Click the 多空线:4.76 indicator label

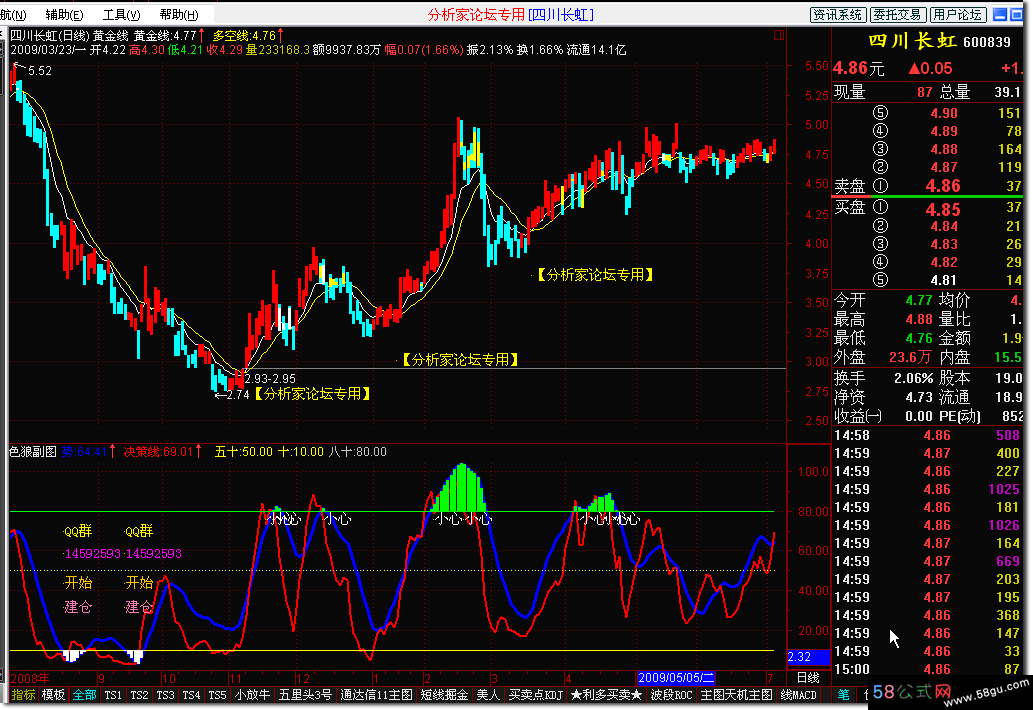coord(244,36)
